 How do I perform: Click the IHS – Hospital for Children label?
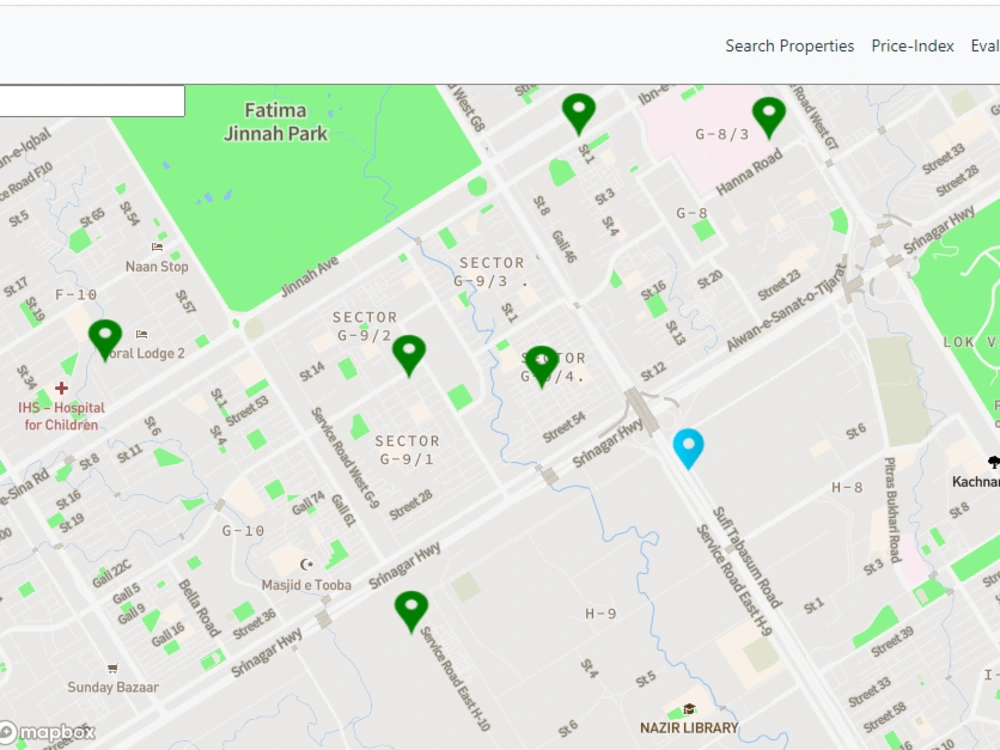[61, 416]
